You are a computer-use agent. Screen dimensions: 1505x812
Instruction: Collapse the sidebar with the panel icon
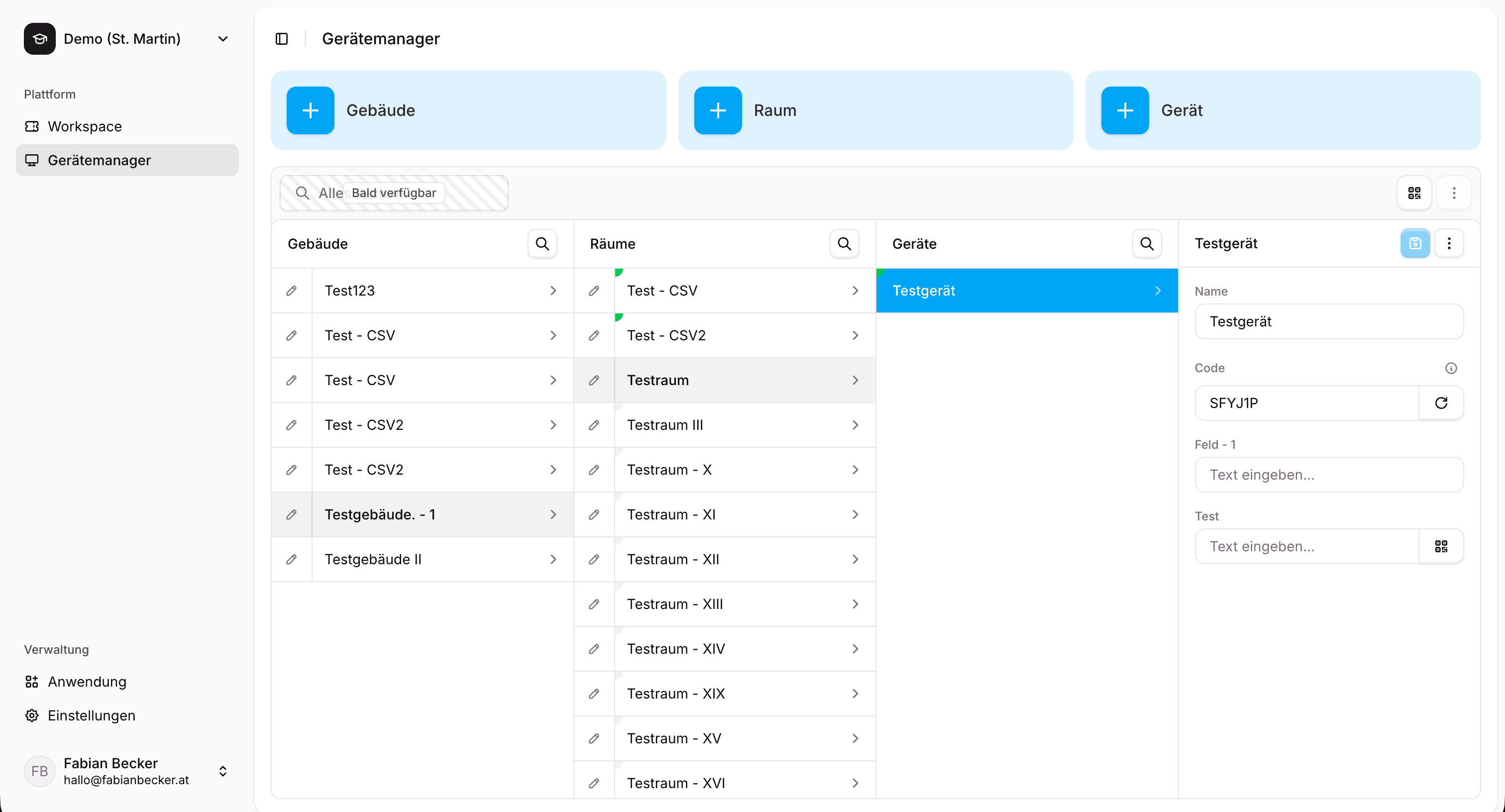point(282,38)
